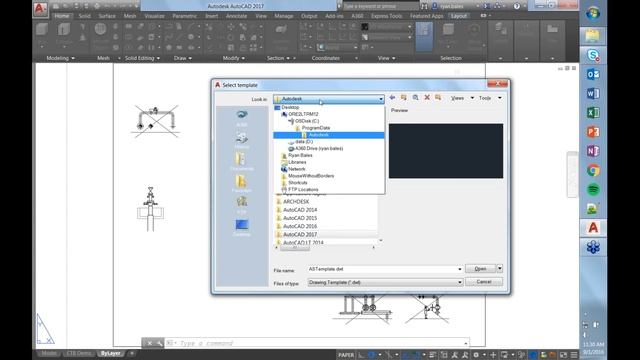The image size is (640, 360).
Task: Click the AutoCAD application menu logo
Action: pos(40,8)
